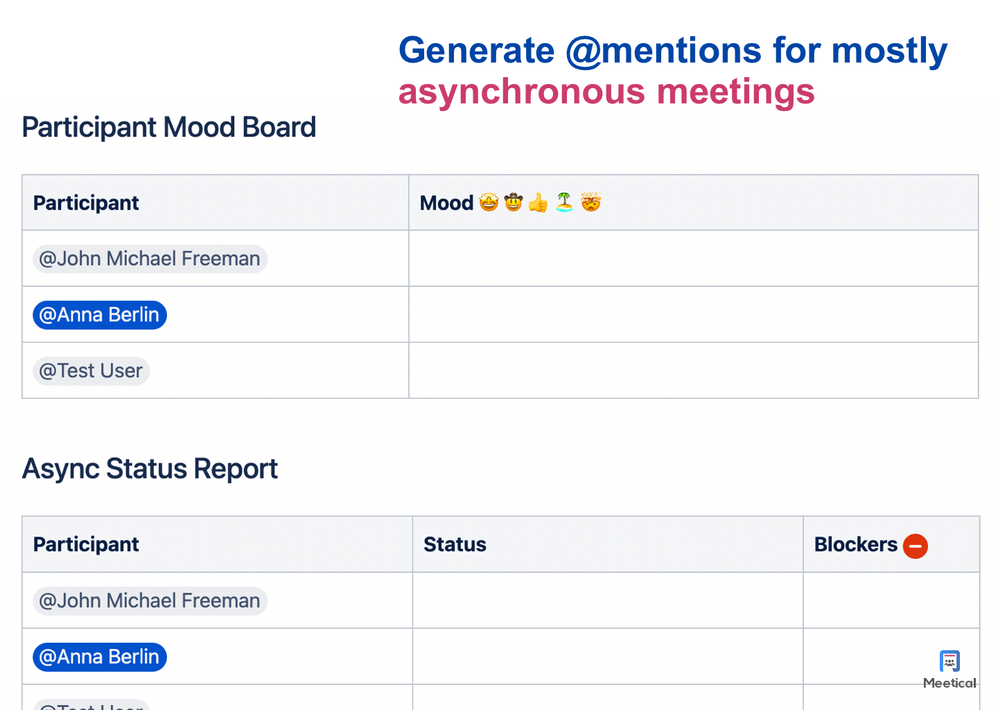Image resolution: width=998 pixels, height=710 pixels.
Task: Click Anna Berlin's empty Mood cell
Action: coord(692,315)
